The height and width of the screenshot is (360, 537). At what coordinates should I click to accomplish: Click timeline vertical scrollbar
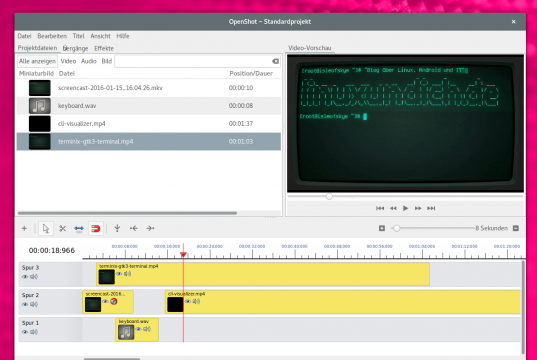click(x=523, y=307)
